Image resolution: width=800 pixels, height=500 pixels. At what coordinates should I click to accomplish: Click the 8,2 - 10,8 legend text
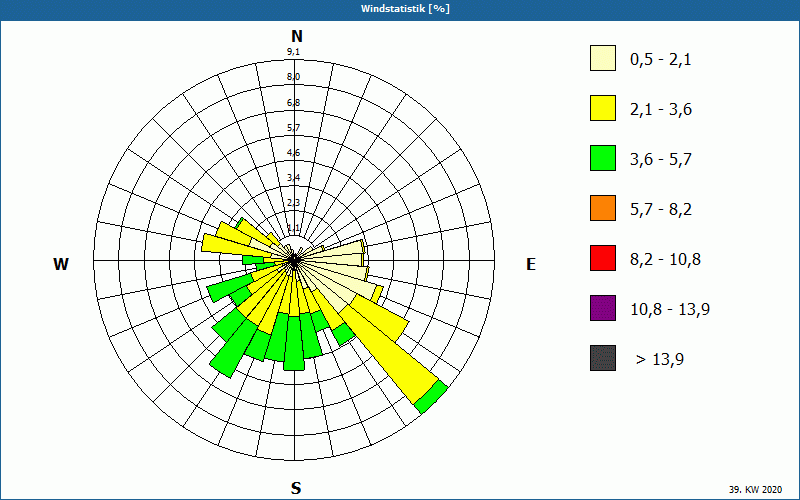665,260
